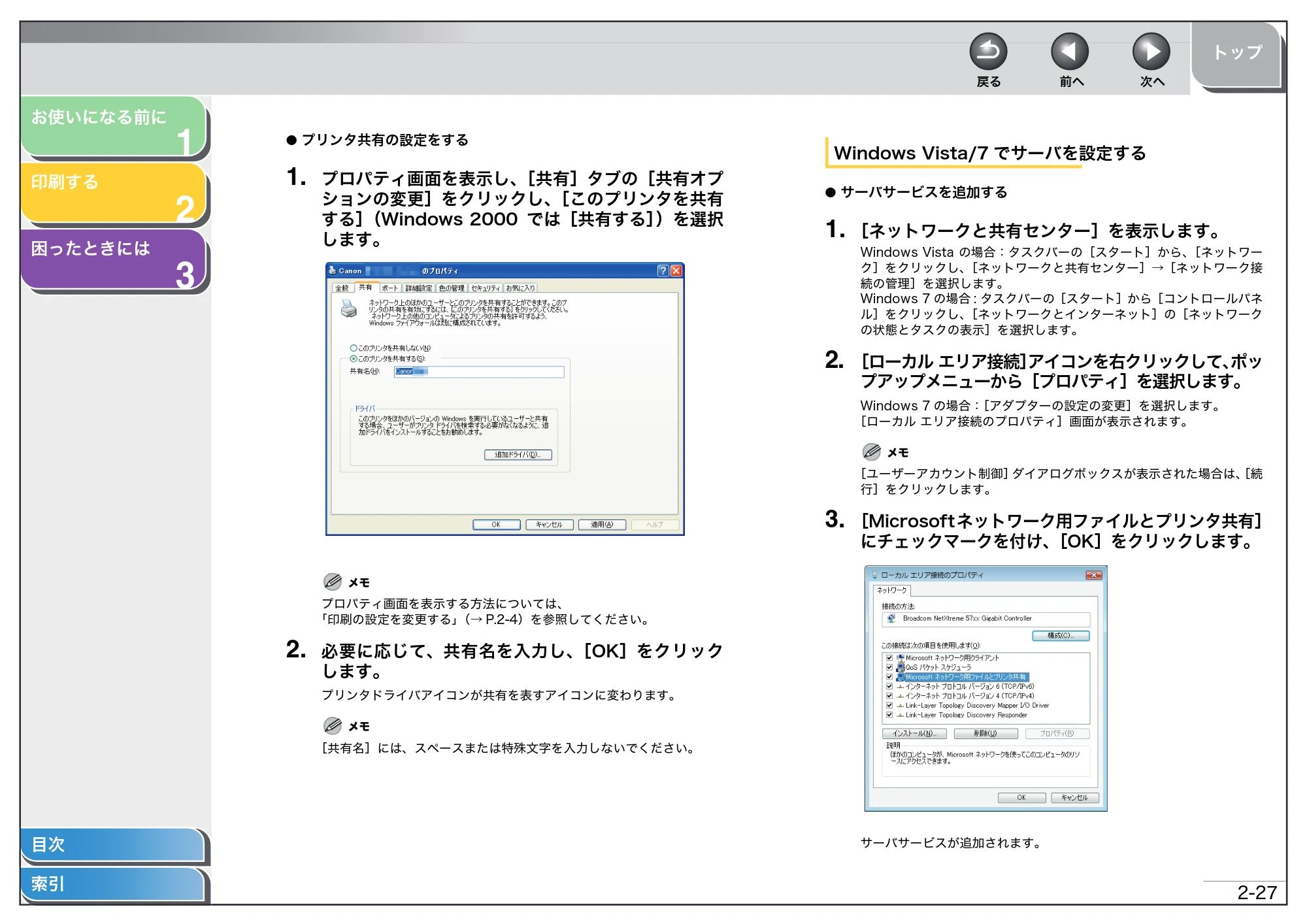Toggle TCP/IPv4 protocol checkbox
Image resolution: width=1307 pixels, height=924 pixels.
tap(889, 696)
